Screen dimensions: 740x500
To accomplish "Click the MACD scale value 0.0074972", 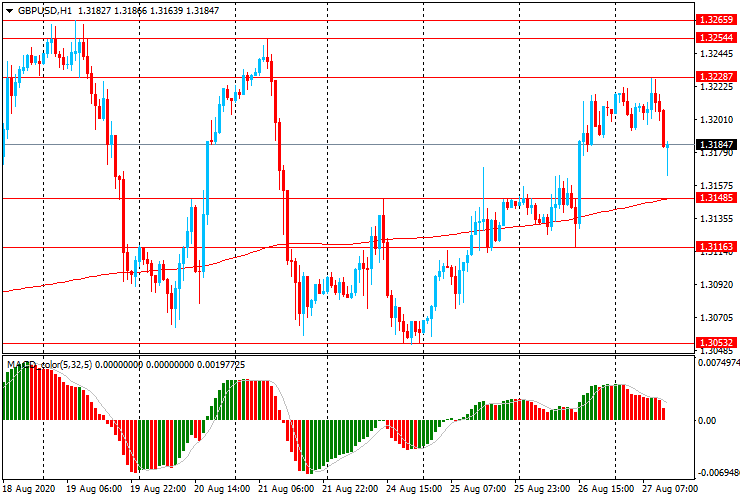I will click(x=717, y=364).
